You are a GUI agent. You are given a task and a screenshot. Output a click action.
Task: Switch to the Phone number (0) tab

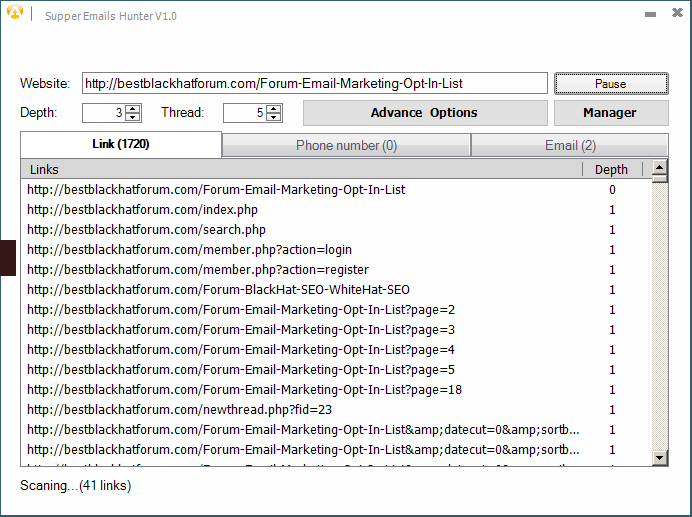pyautogui.click(x=346, y=145)
